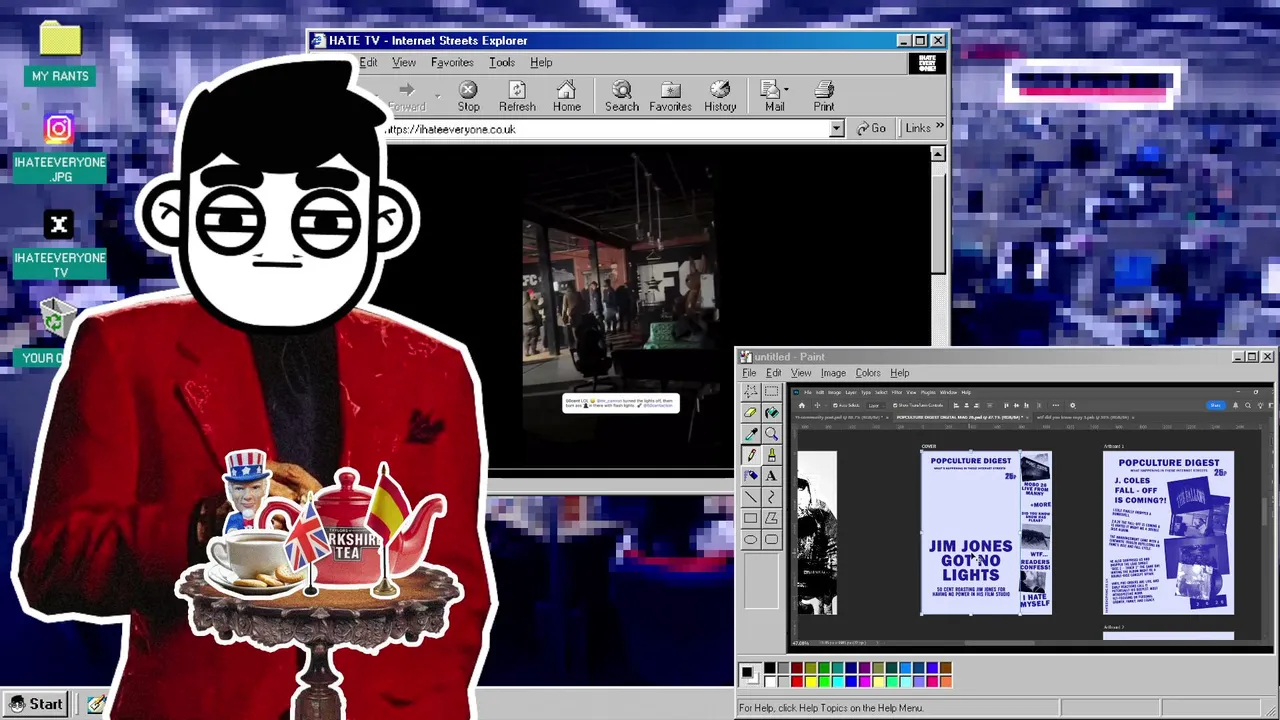Activate the Magnifier tool in Paint
This screenshot has width=1280, height=720.
point(771,433)
